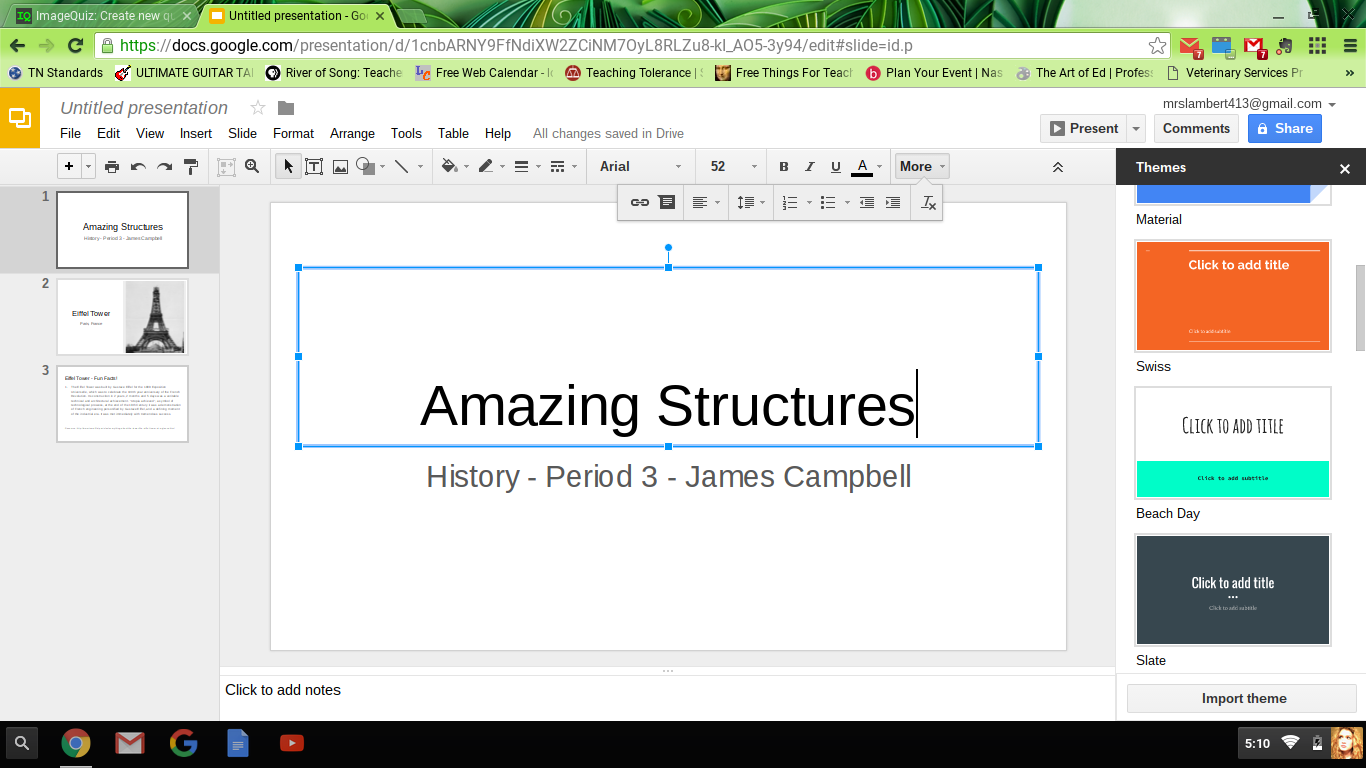Open the text color picker

[x=863, y=167]
